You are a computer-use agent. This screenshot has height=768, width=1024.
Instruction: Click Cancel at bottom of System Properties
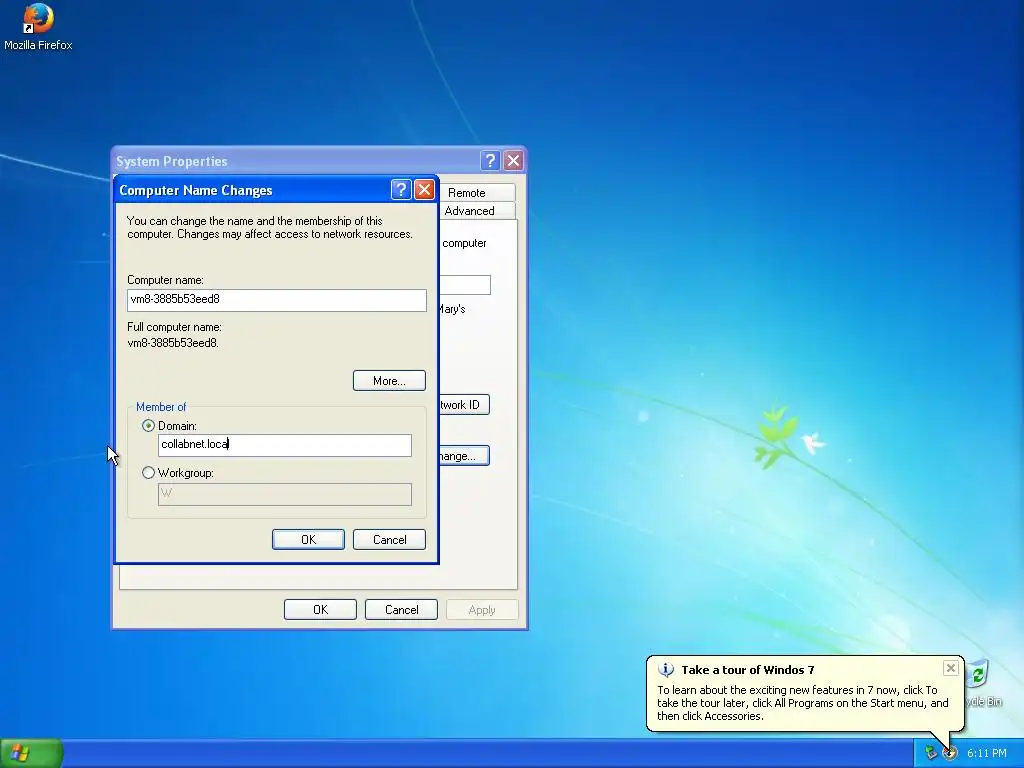point(401,609)
